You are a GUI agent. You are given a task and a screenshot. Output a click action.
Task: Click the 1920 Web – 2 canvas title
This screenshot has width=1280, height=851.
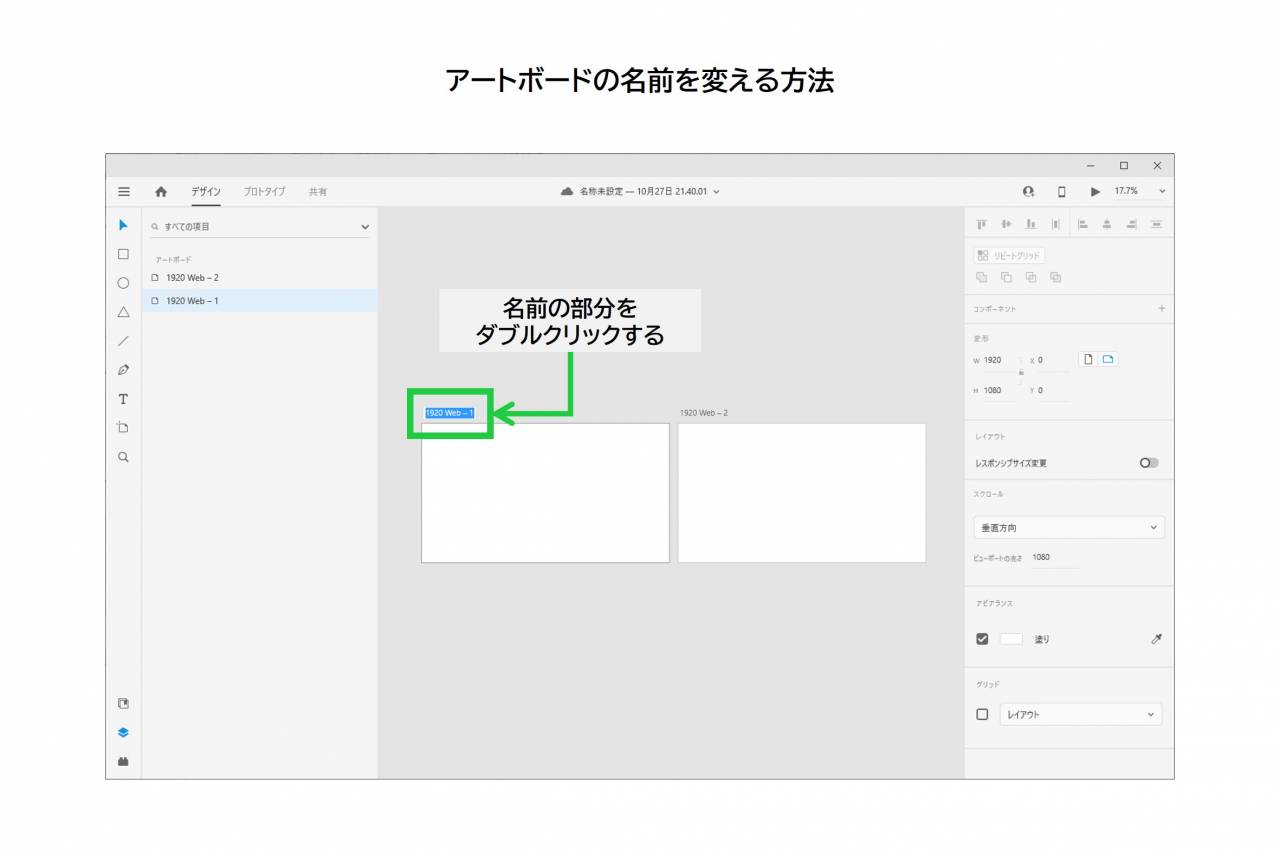click(704, 413)
